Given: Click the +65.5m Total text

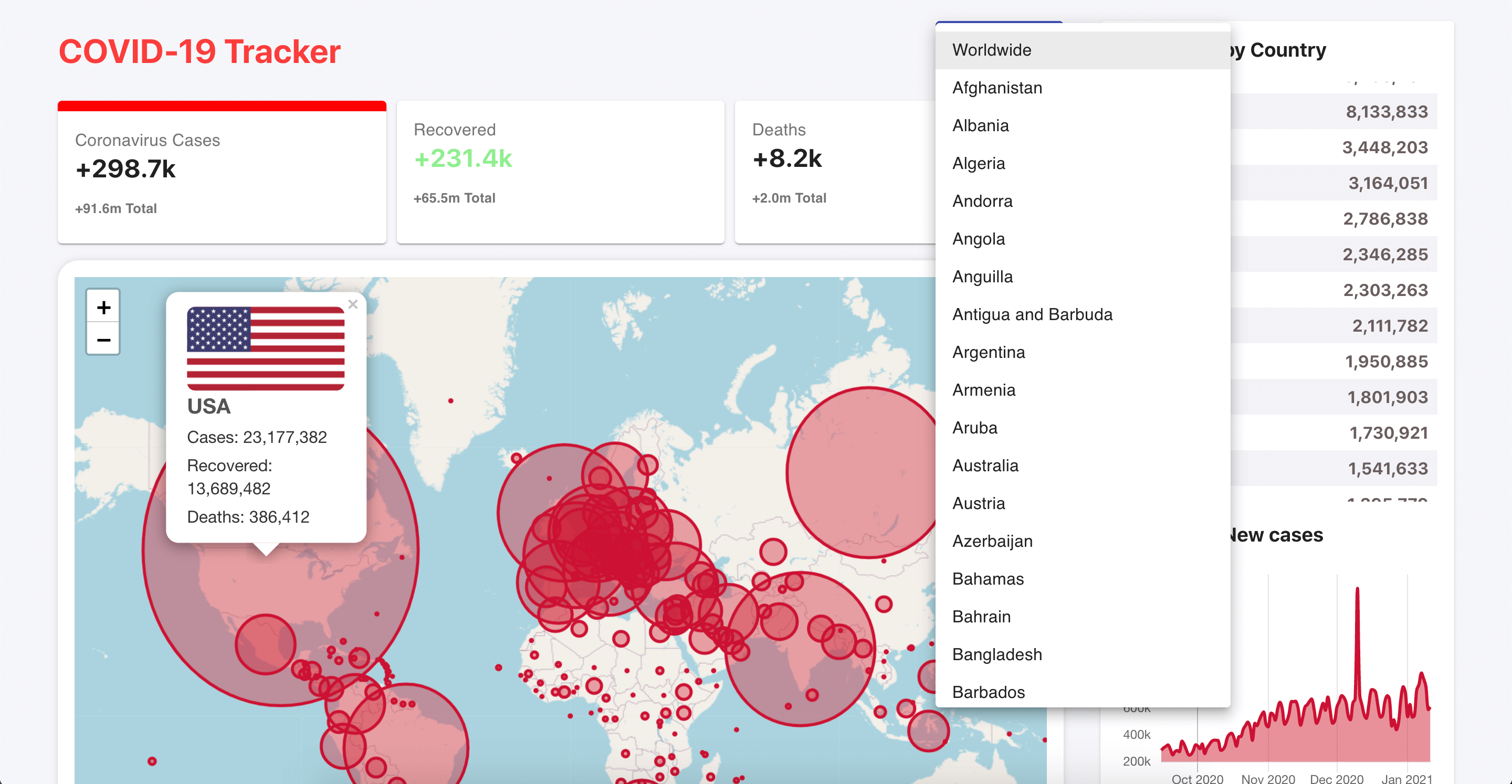Looking at the screenshot, I should click(x=454, y=198).
